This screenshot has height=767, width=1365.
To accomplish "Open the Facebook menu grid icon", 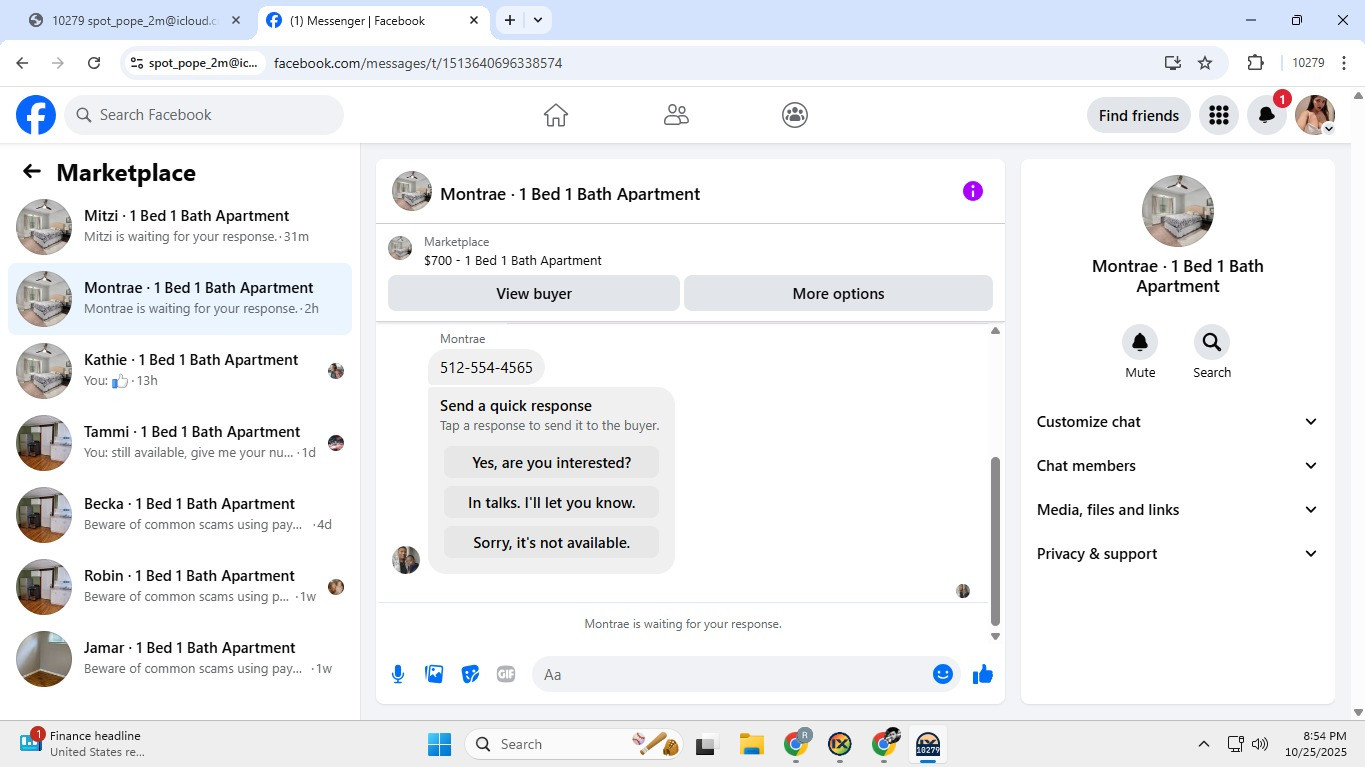I will (1218, 115).
